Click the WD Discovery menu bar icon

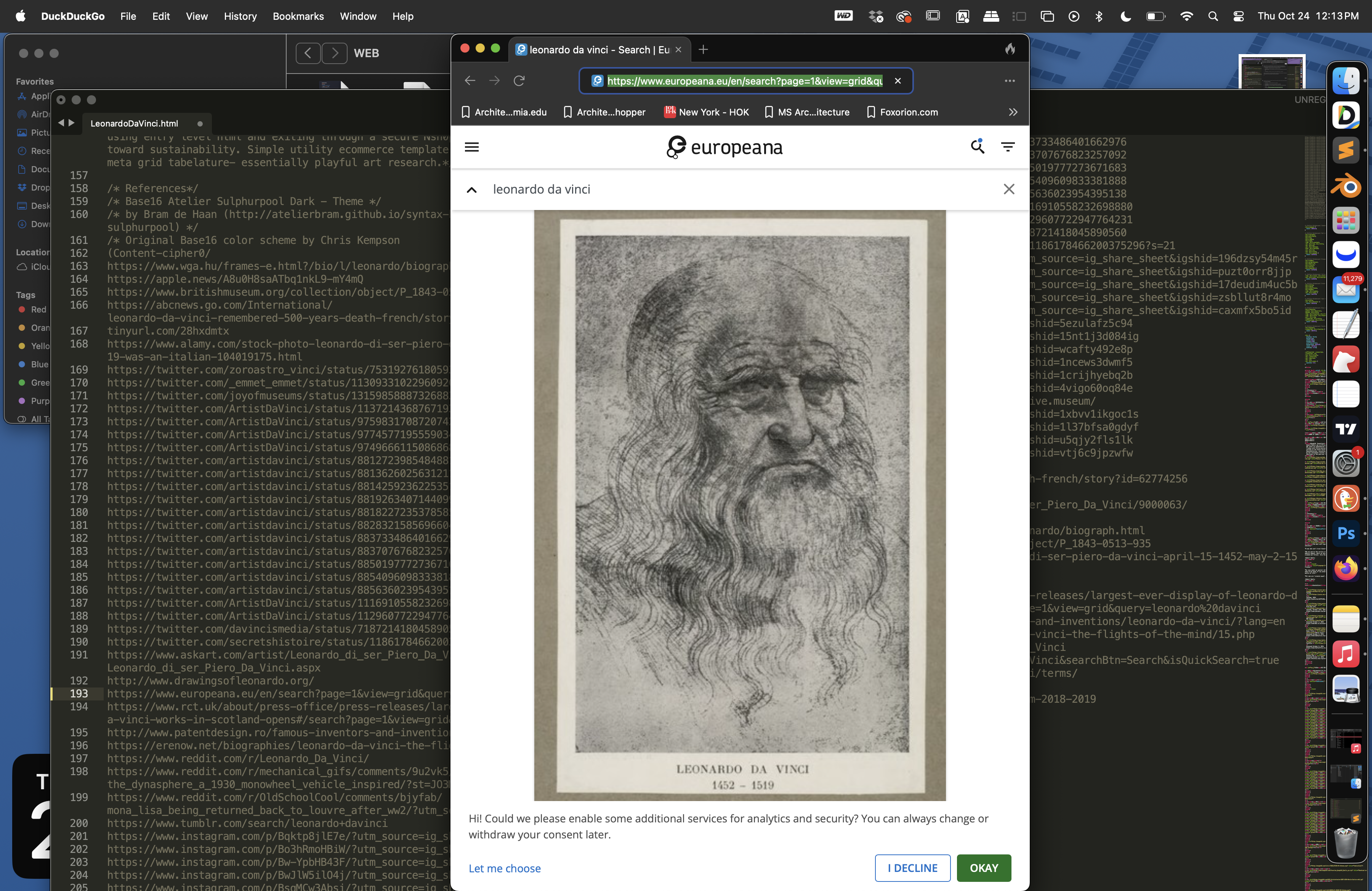click(x=843, y=16)
